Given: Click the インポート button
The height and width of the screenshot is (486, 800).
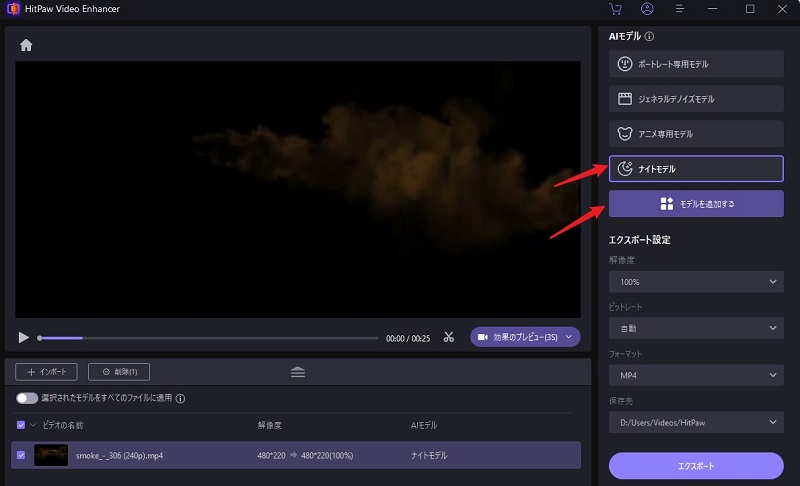Looking at the screenshot, I should point(46,372).
